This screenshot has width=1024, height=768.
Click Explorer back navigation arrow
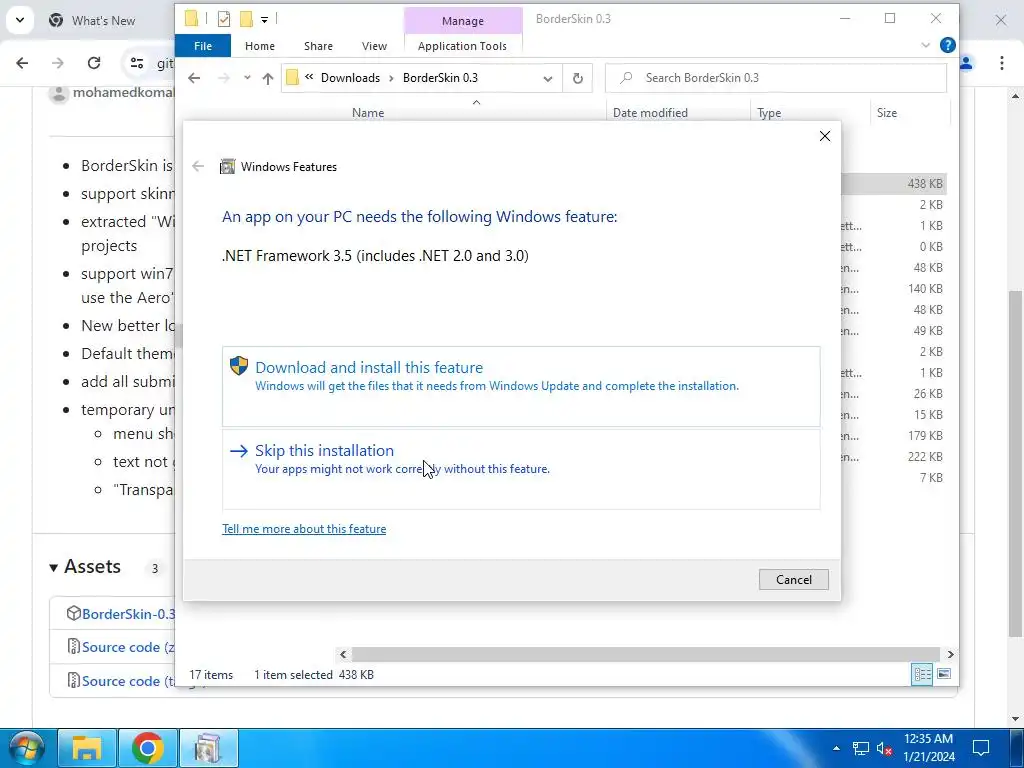tap(194, 78)
